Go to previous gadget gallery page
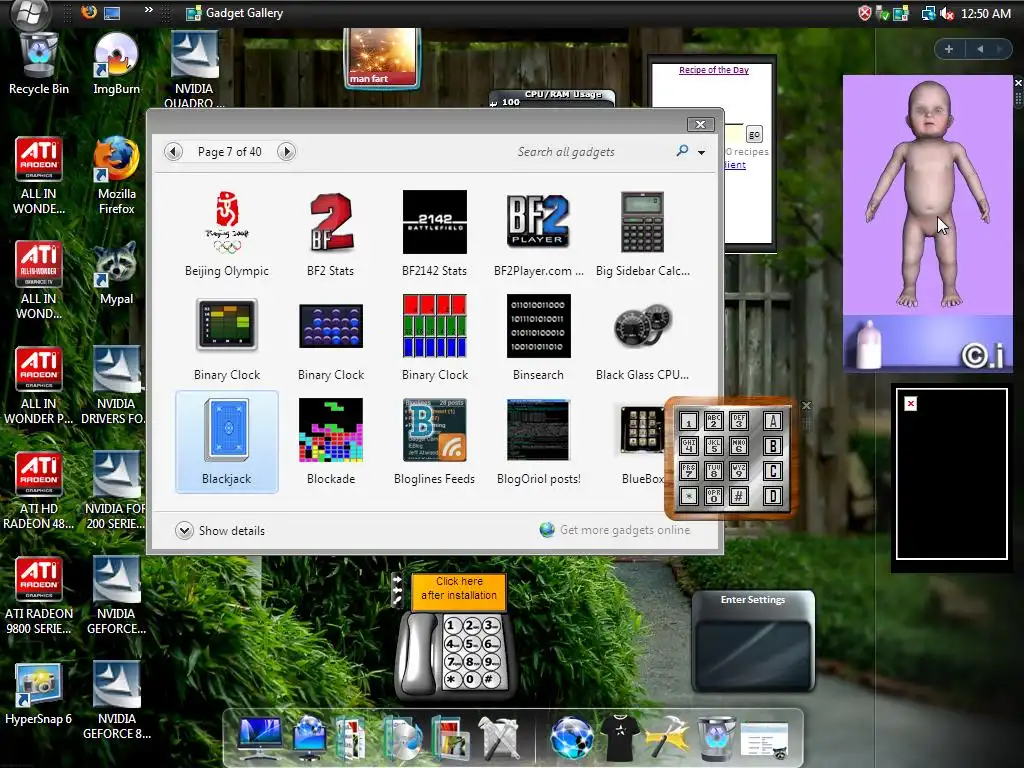 coord(173,152)
